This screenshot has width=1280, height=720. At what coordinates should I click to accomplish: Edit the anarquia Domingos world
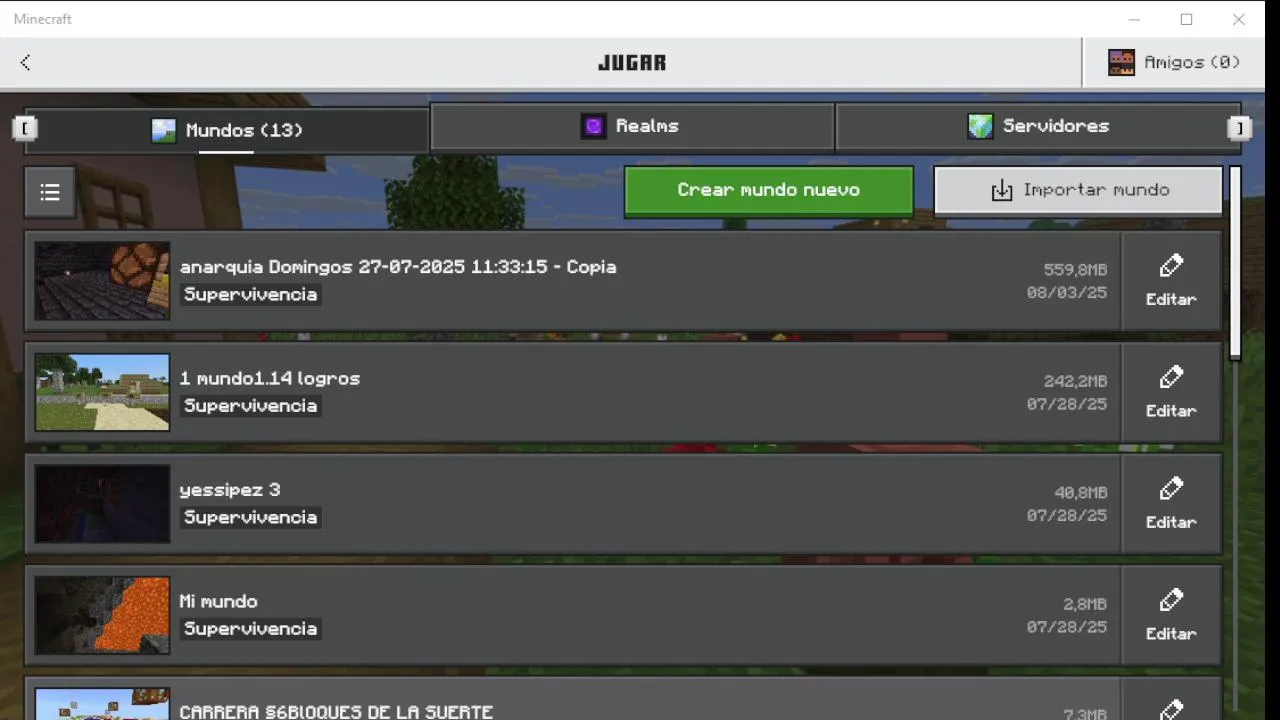pyautogui.click(x=1171, y=281)
